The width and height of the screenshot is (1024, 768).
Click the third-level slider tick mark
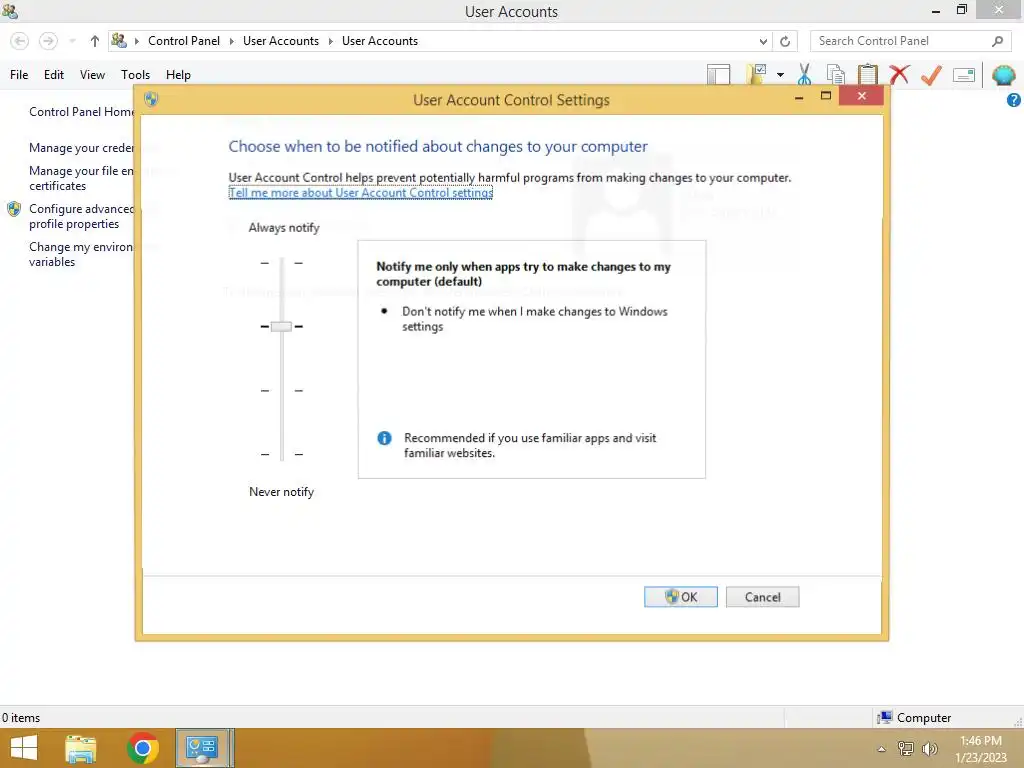(x=281, y=391)
